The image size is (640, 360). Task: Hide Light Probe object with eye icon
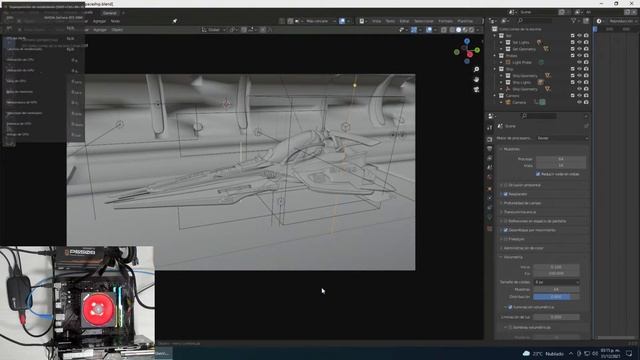(x=579, y=62)
